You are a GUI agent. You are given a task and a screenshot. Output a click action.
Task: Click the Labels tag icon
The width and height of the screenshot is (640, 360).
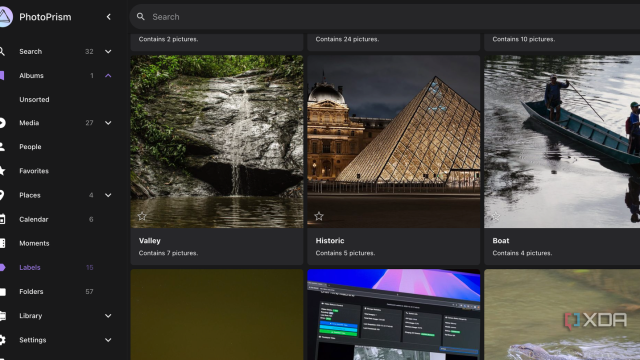coord(2,267)
